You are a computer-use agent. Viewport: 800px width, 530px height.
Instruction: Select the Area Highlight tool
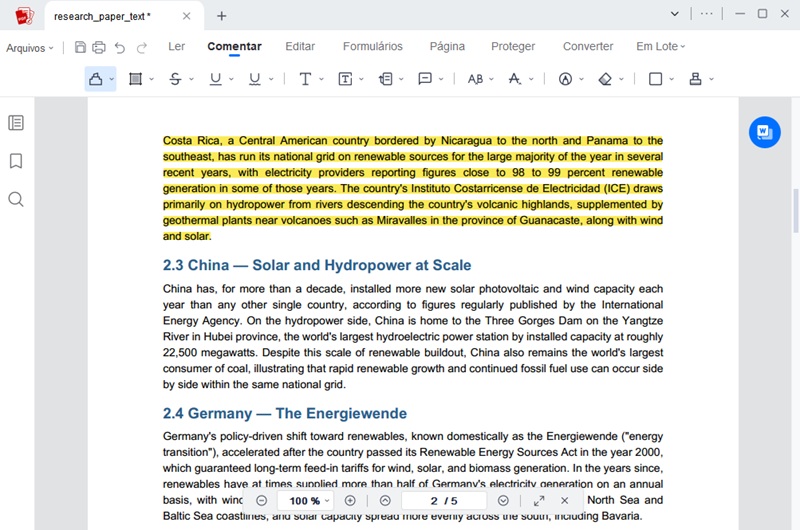(135, 79)
